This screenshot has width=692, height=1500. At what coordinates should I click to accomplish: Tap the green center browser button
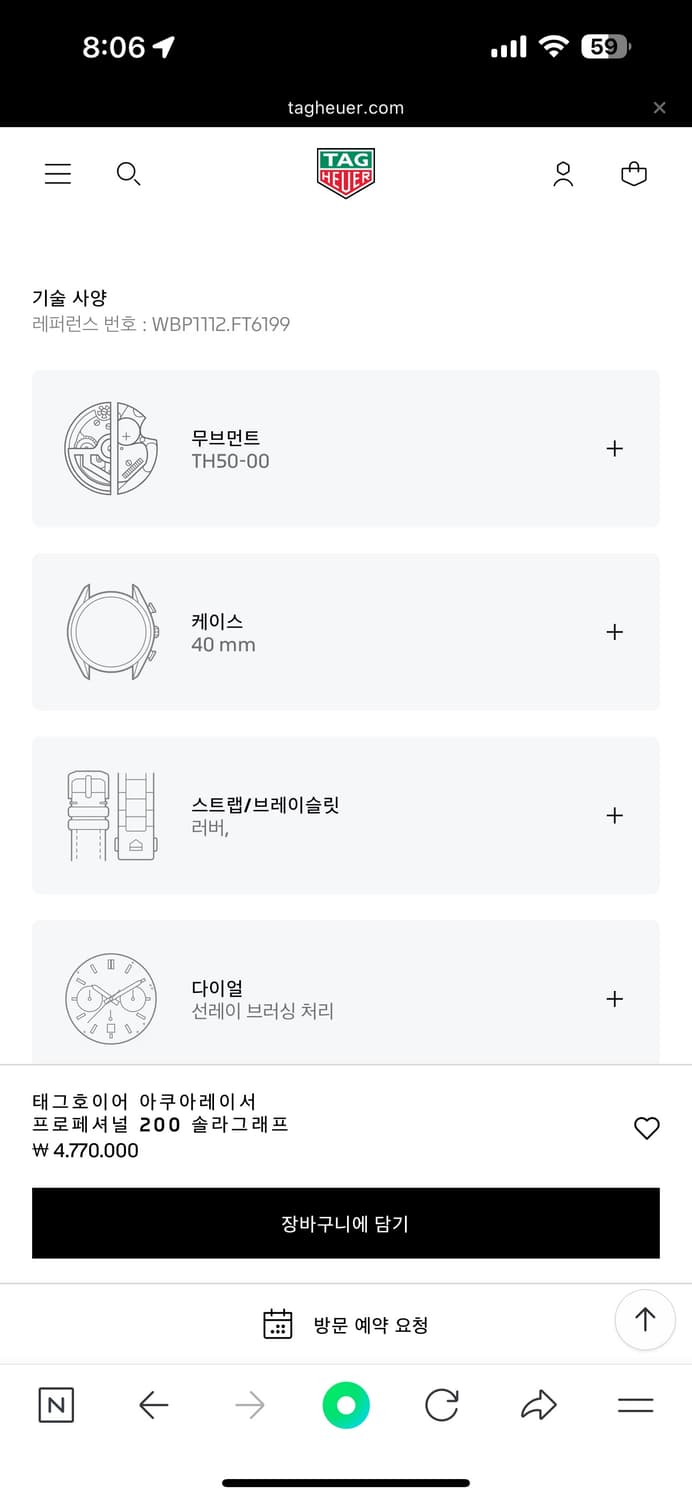pos(346,1406)
